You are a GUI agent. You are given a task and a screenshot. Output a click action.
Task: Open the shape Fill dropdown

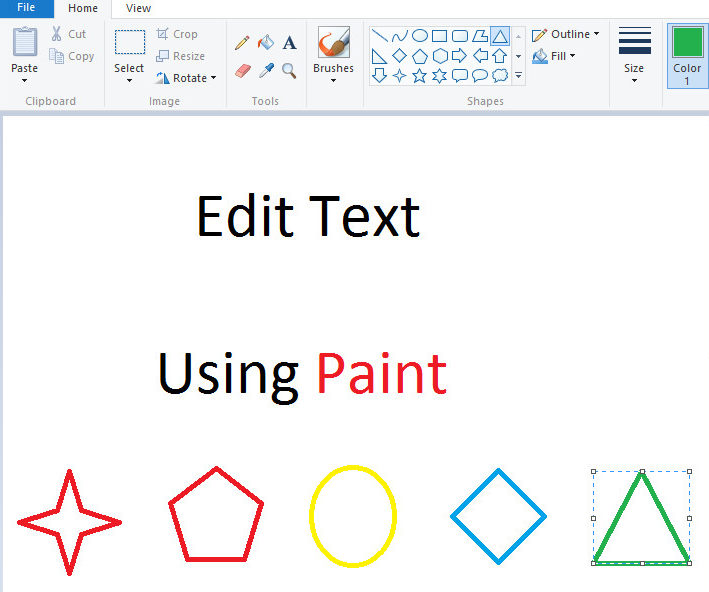(555, 56)
